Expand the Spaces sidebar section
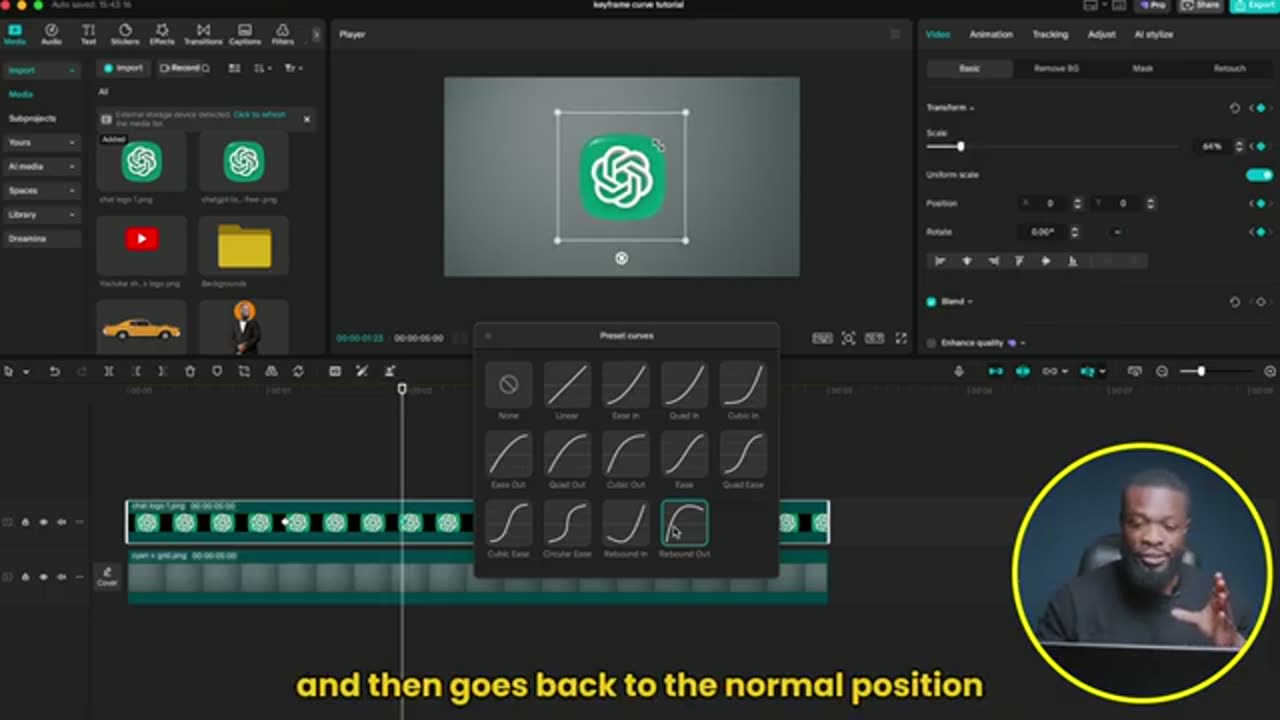The image size is (1280, 720). (41, 190)
